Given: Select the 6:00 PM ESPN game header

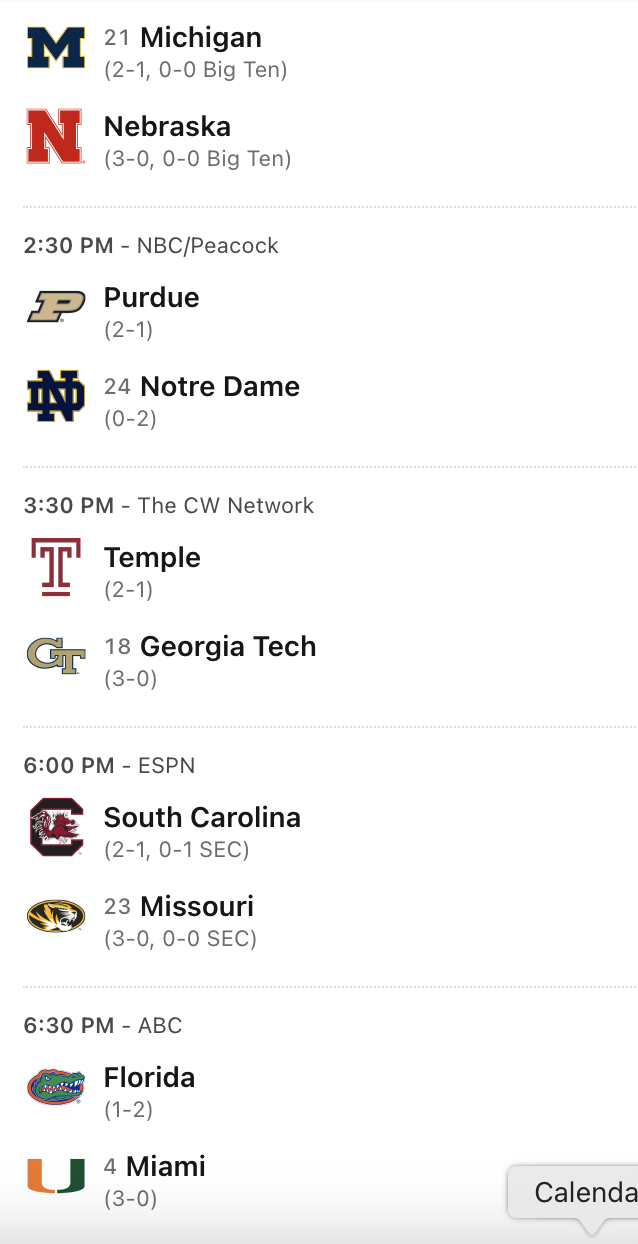Looking at the screenshot, I should pos(109,766).
